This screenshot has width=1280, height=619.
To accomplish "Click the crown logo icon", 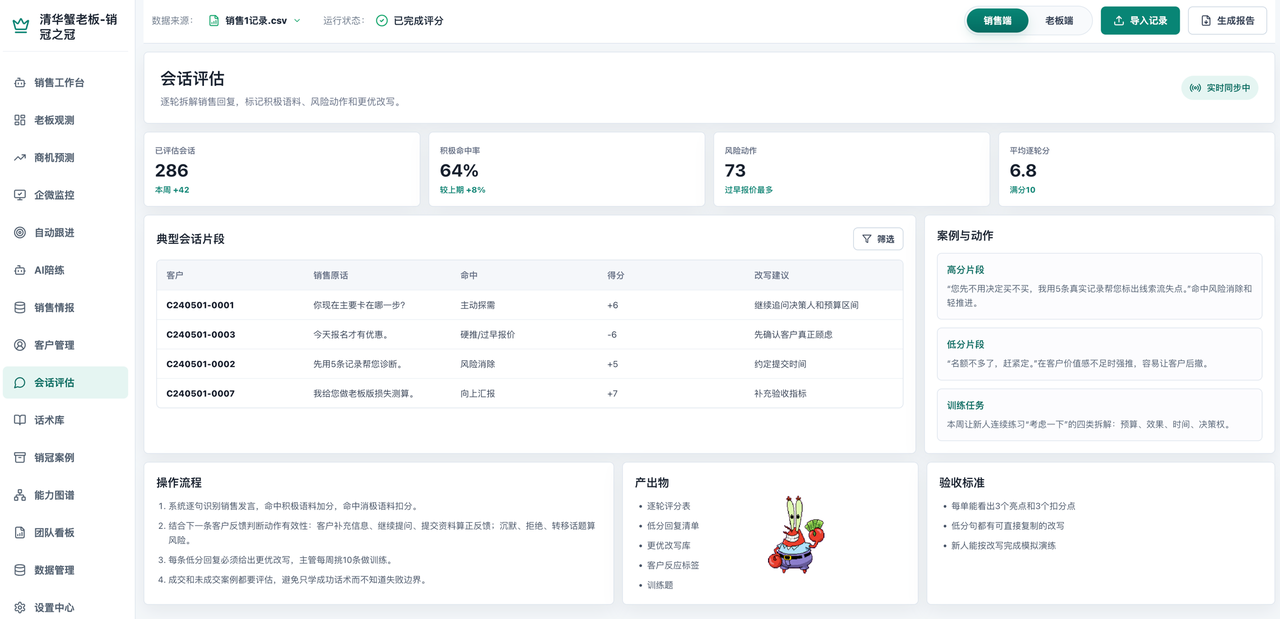I will point(20,27).
